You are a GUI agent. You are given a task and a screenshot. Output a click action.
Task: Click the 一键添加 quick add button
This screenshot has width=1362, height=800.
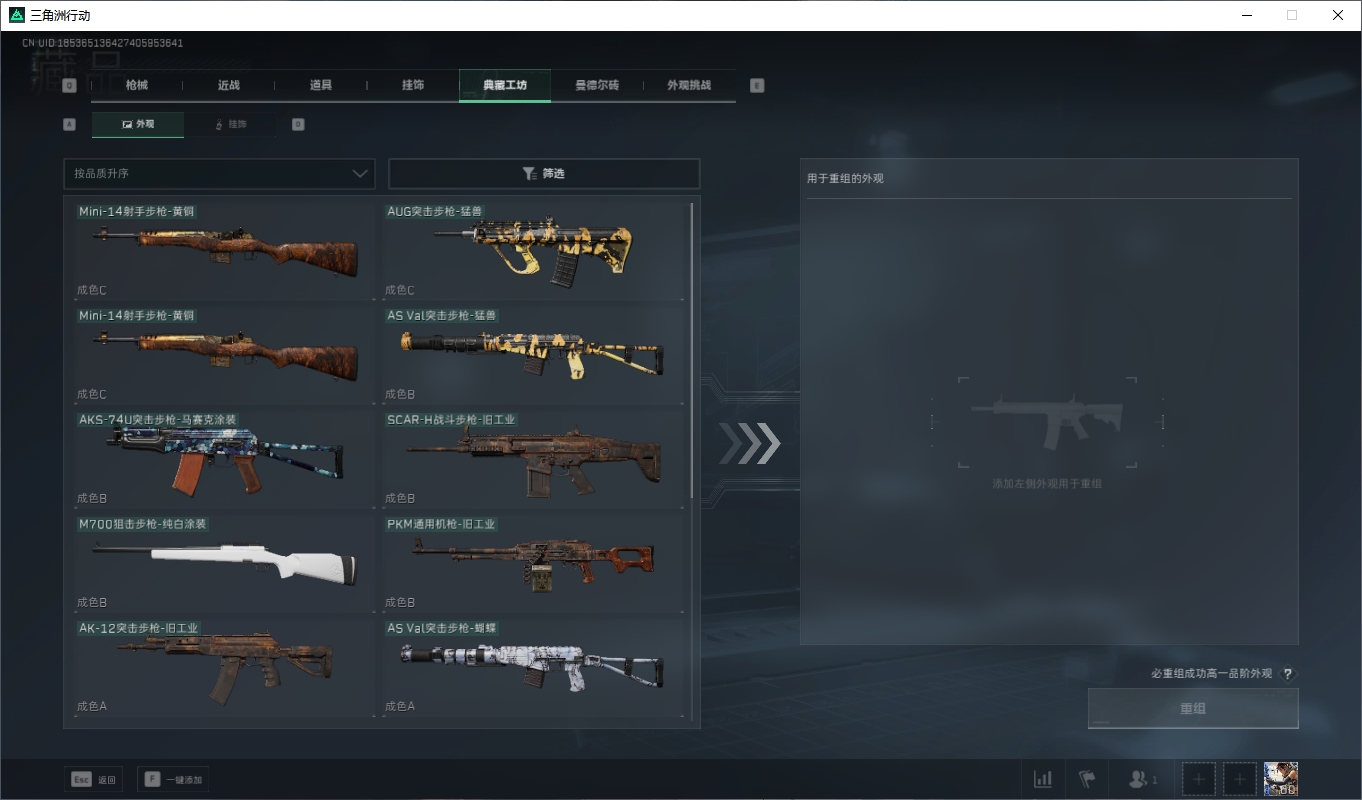[x=174, y=780]
